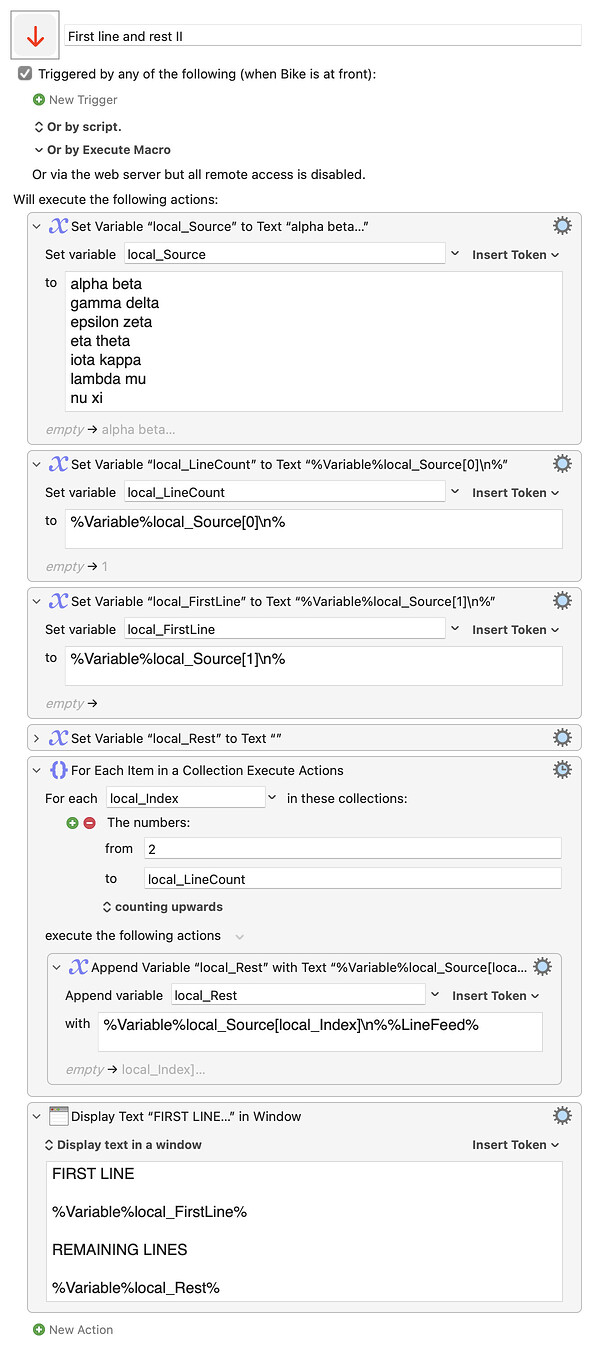592x1346 pixels.
Task: Click the 'alpha beta' text area
Action: pyautogui.click(x=314, y=341)
